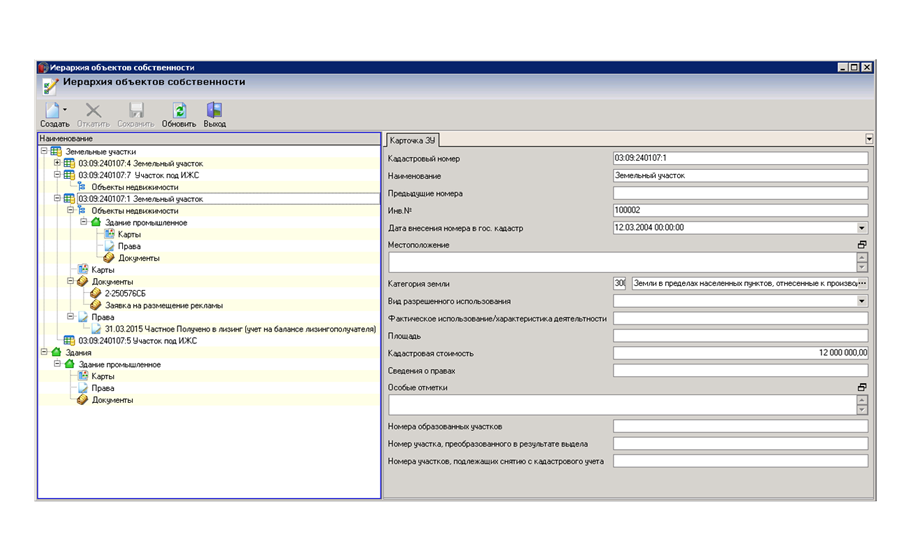Click the green house icon of Здания
Viewport: 910px width, 560px height.
56,352
